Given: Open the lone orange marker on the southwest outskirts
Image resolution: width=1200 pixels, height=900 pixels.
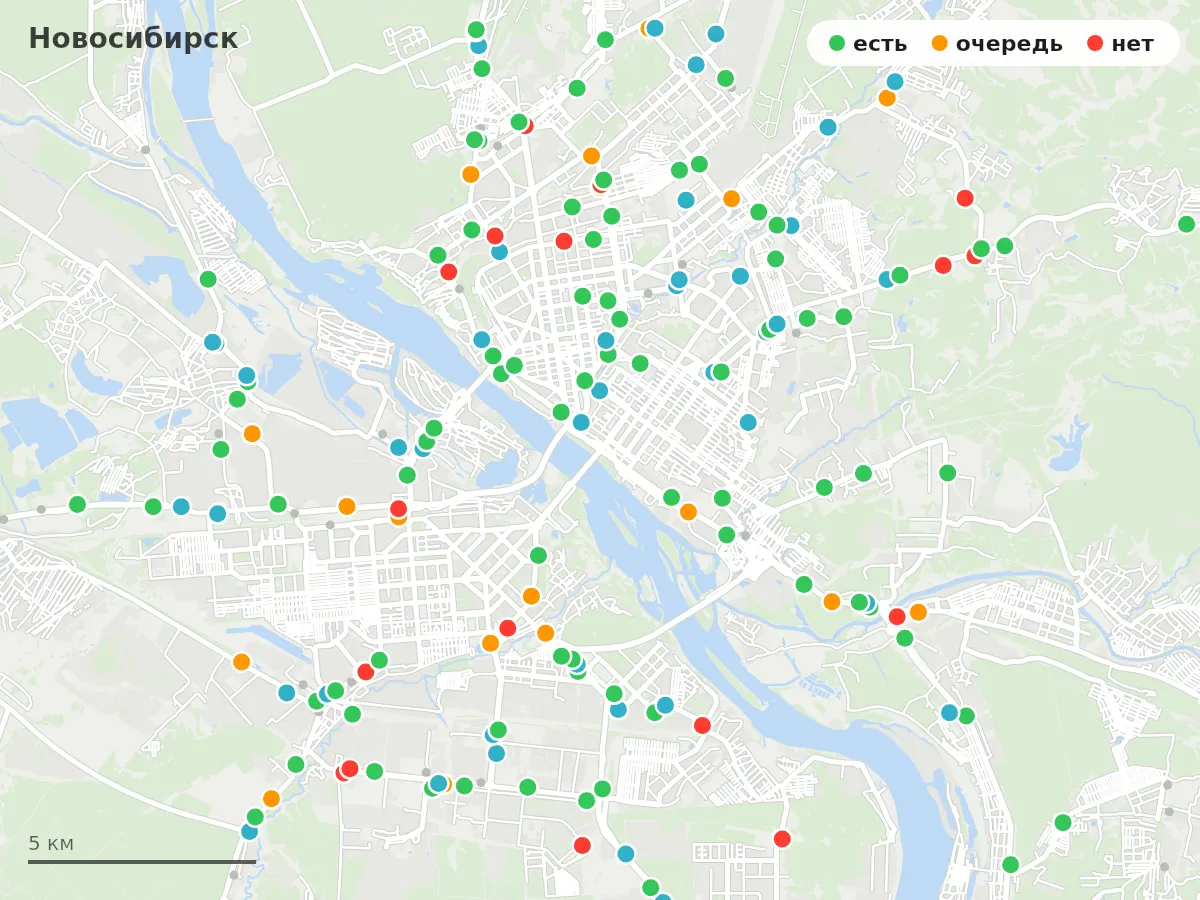Looking at the screenshot, I should pos(241,661).
